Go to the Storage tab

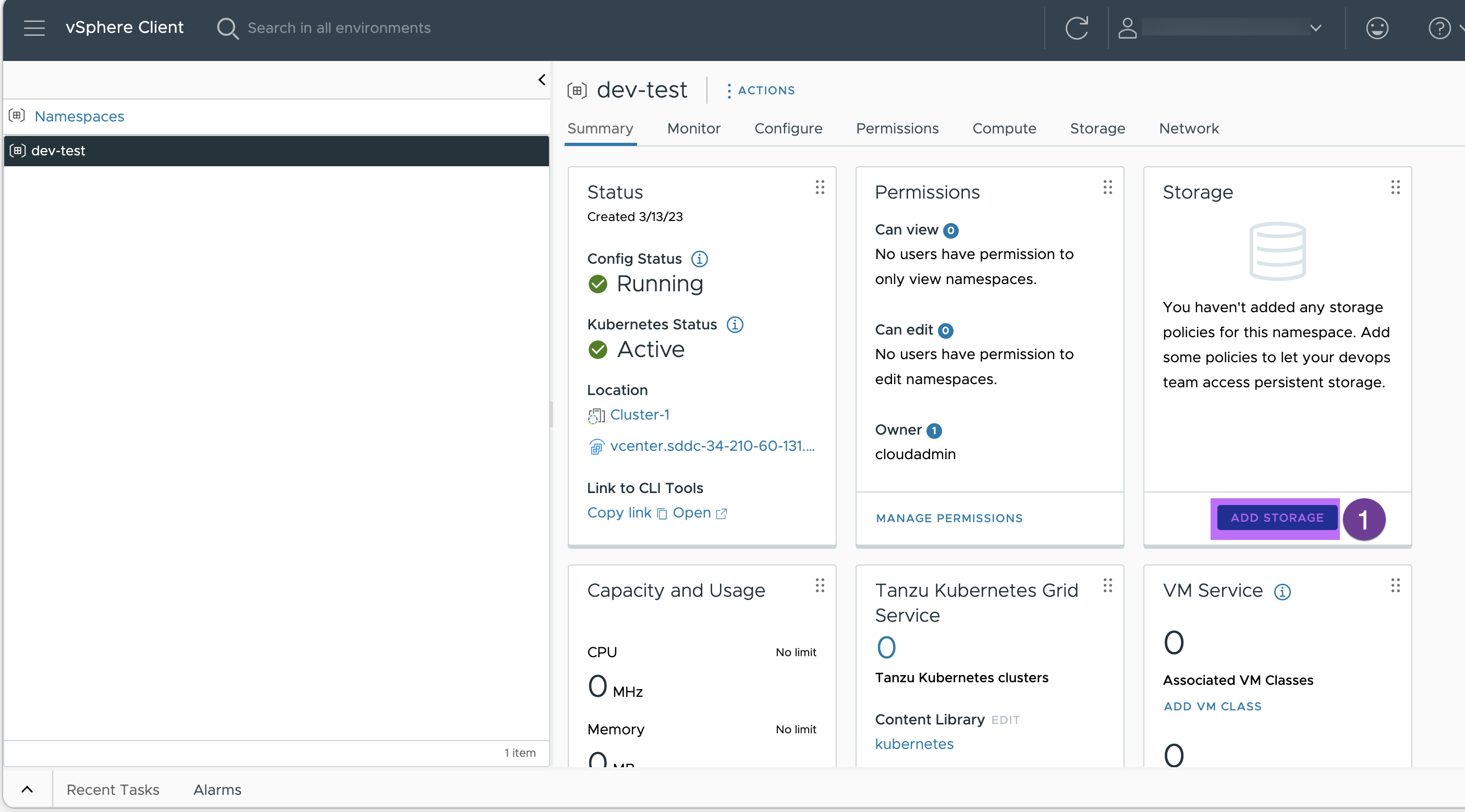(x=1097, y=129)
